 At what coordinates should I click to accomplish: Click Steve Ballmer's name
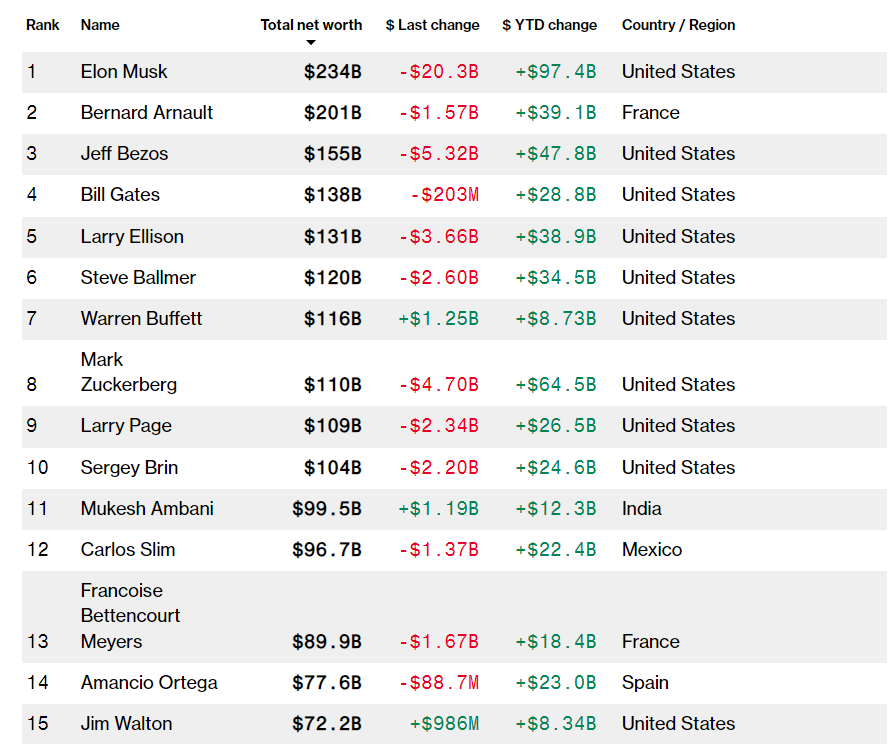click(x=138, y=278)
